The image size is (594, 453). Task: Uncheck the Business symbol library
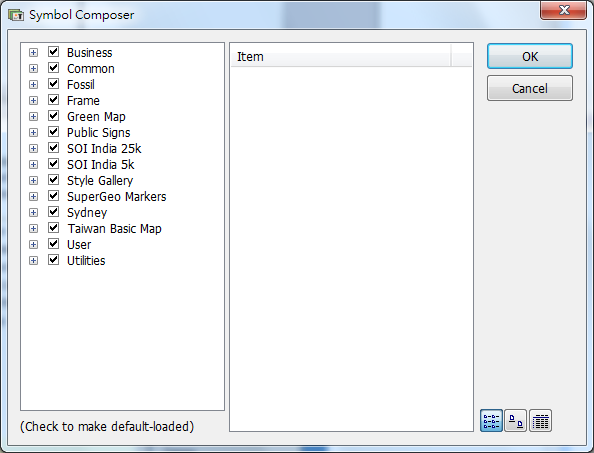(53, 52)
